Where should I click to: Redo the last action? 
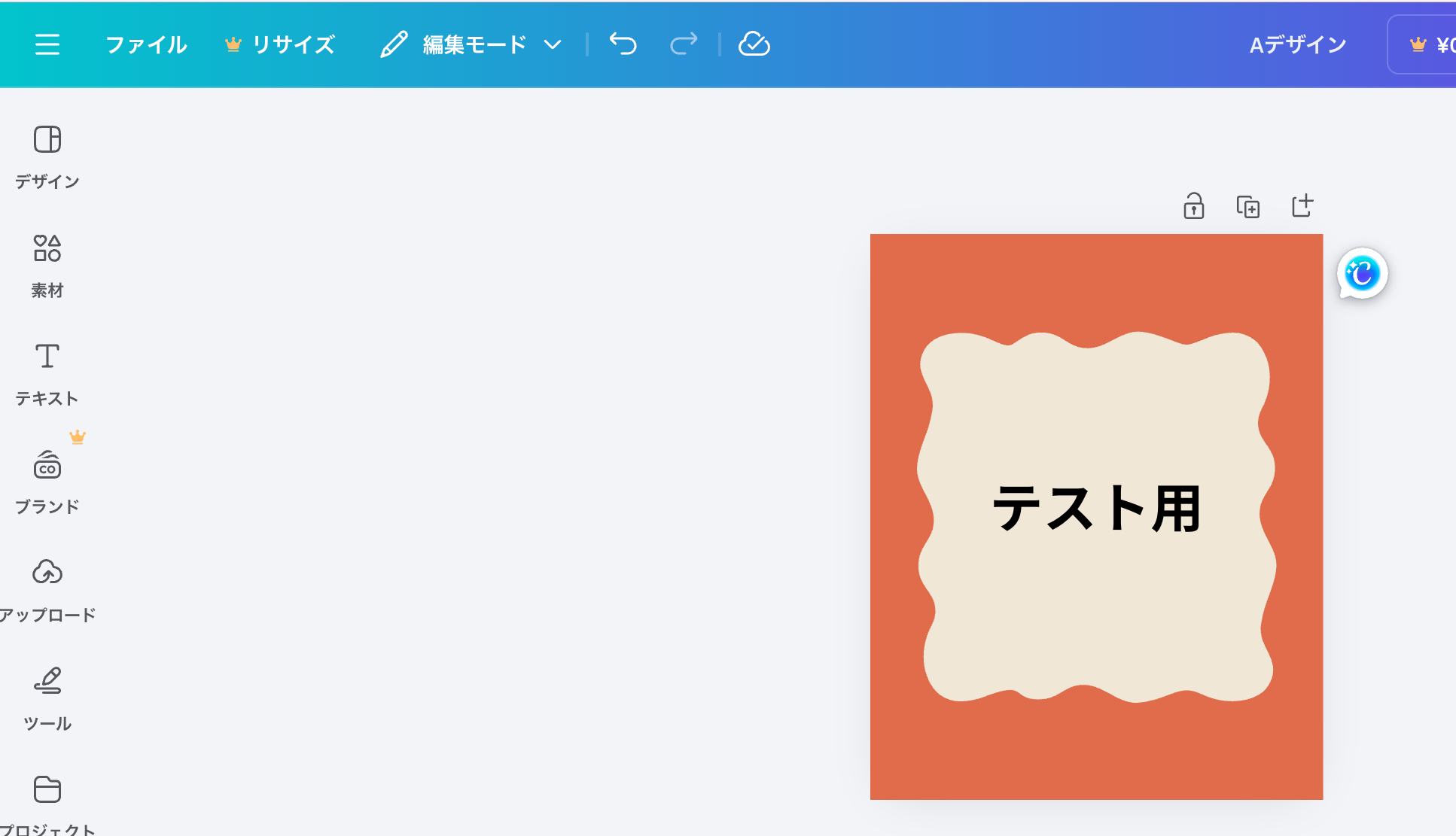(684, 44)
